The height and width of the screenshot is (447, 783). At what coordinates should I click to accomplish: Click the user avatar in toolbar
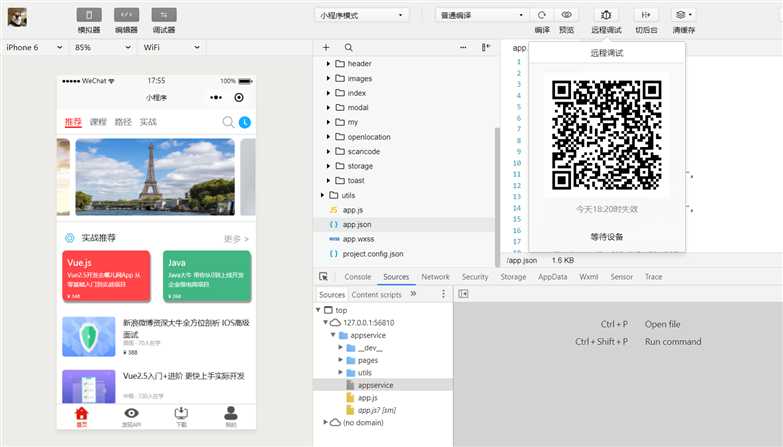coord(17,18)
